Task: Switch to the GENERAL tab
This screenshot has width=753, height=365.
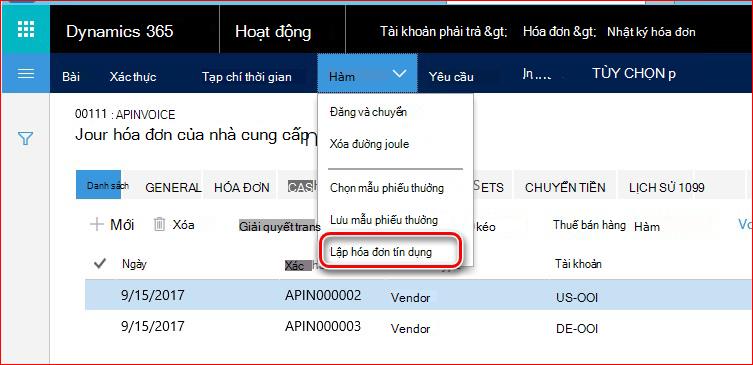Action: [x=173, y=187]
